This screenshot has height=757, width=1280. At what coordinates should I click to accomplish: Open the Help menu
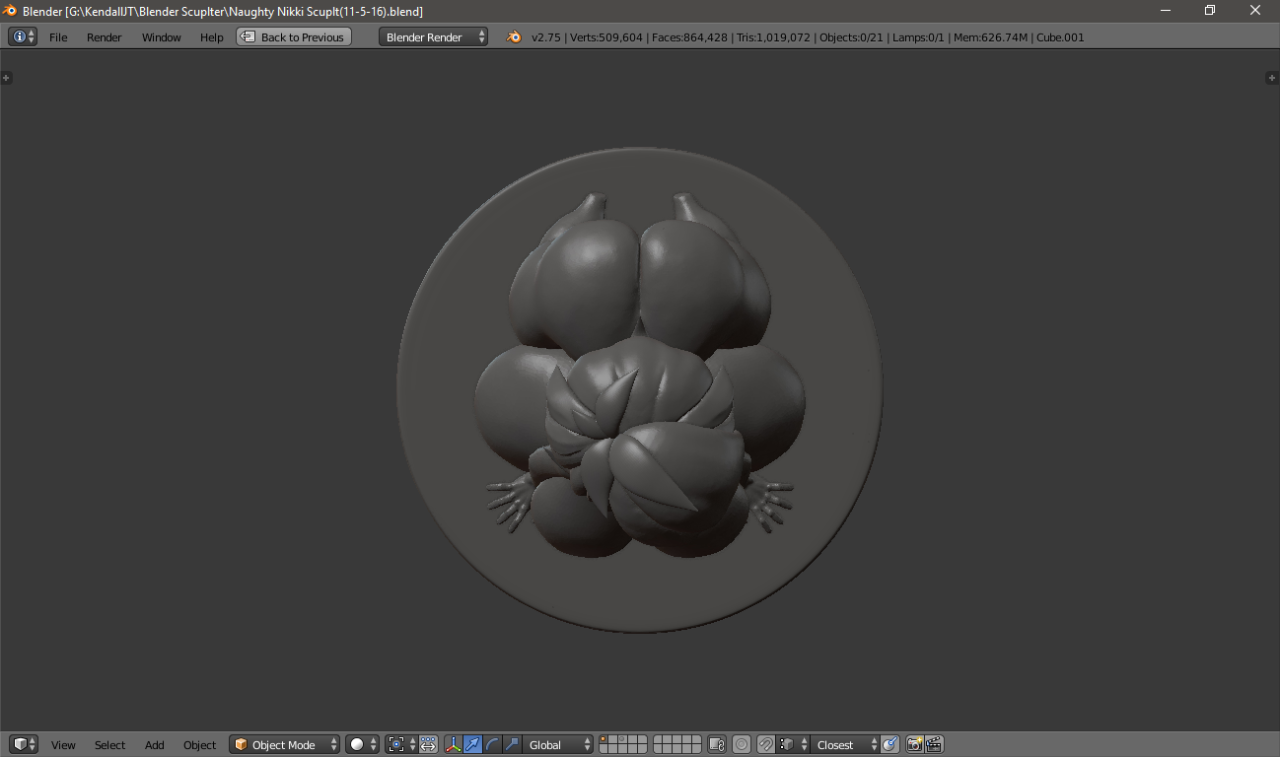(211, 37)
